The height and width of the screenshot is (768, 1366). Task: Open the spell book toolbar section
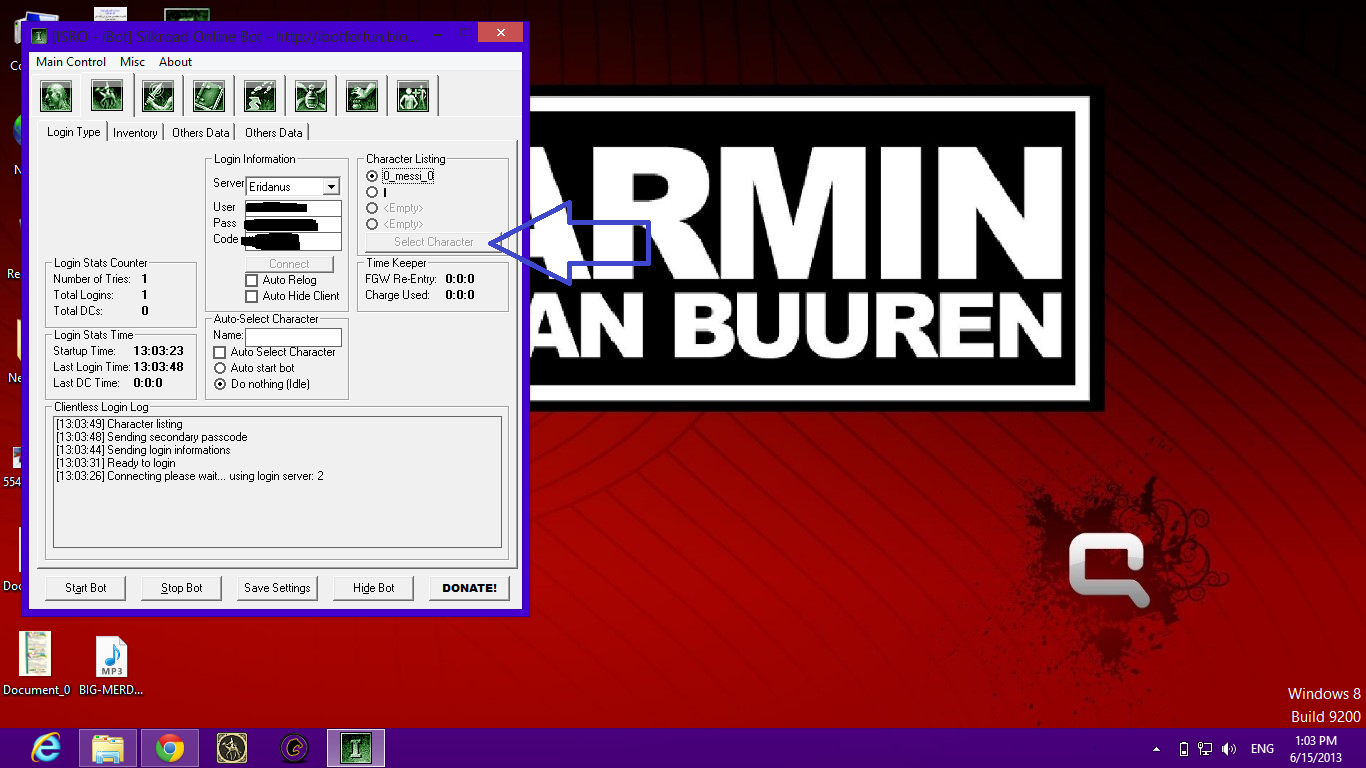(209, 97)
